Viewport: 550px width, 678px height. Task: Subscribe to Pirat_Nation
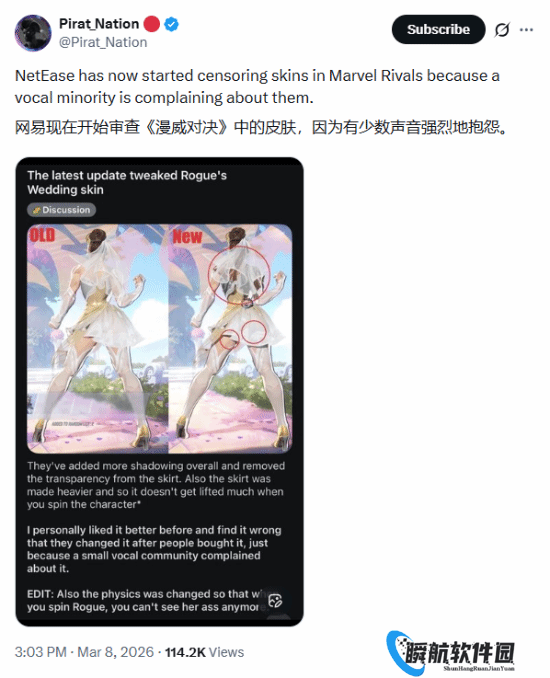click(x=438, y=29)
